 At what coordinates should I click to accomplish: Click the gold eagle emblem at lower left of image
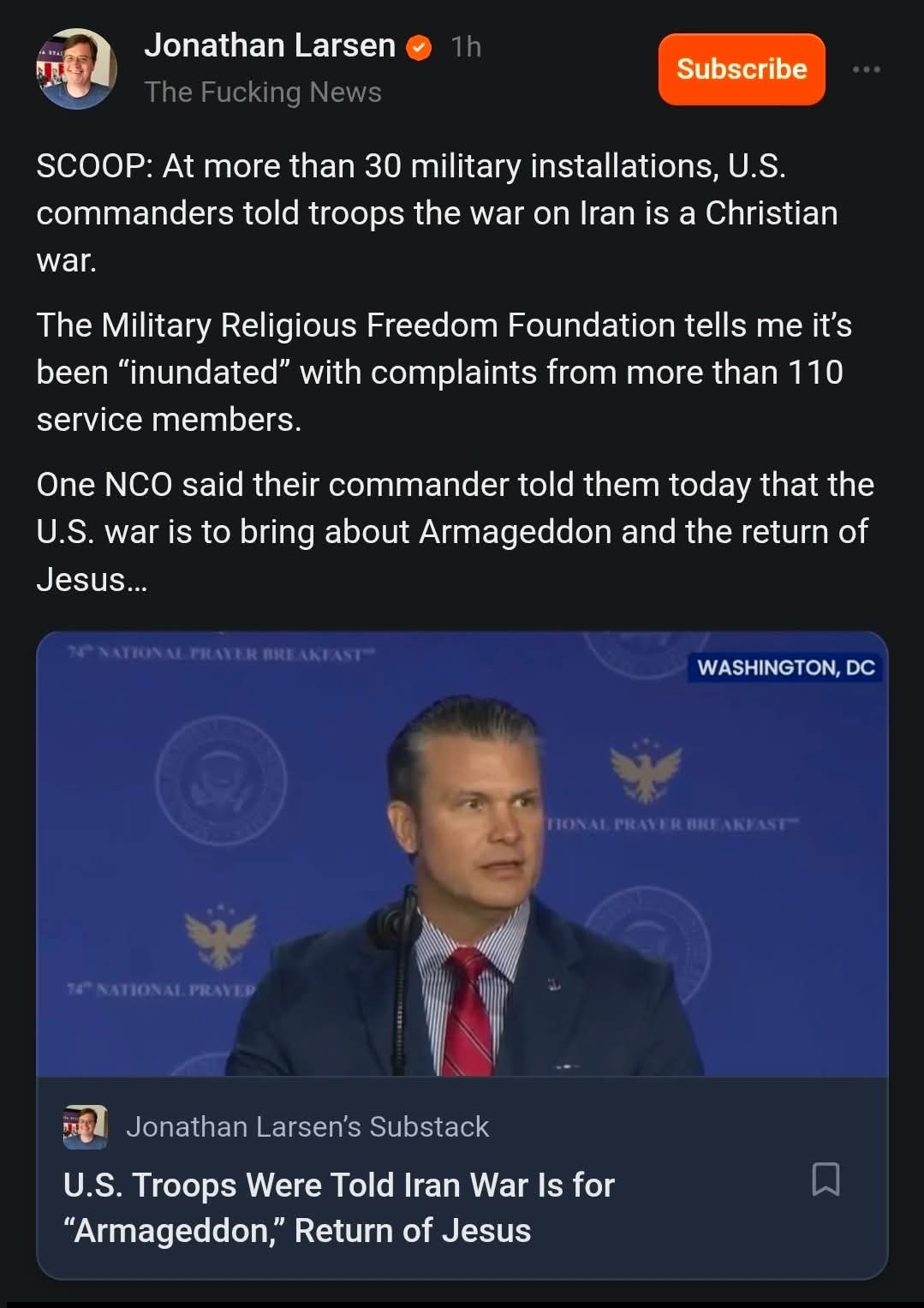[x=221, y=936]
